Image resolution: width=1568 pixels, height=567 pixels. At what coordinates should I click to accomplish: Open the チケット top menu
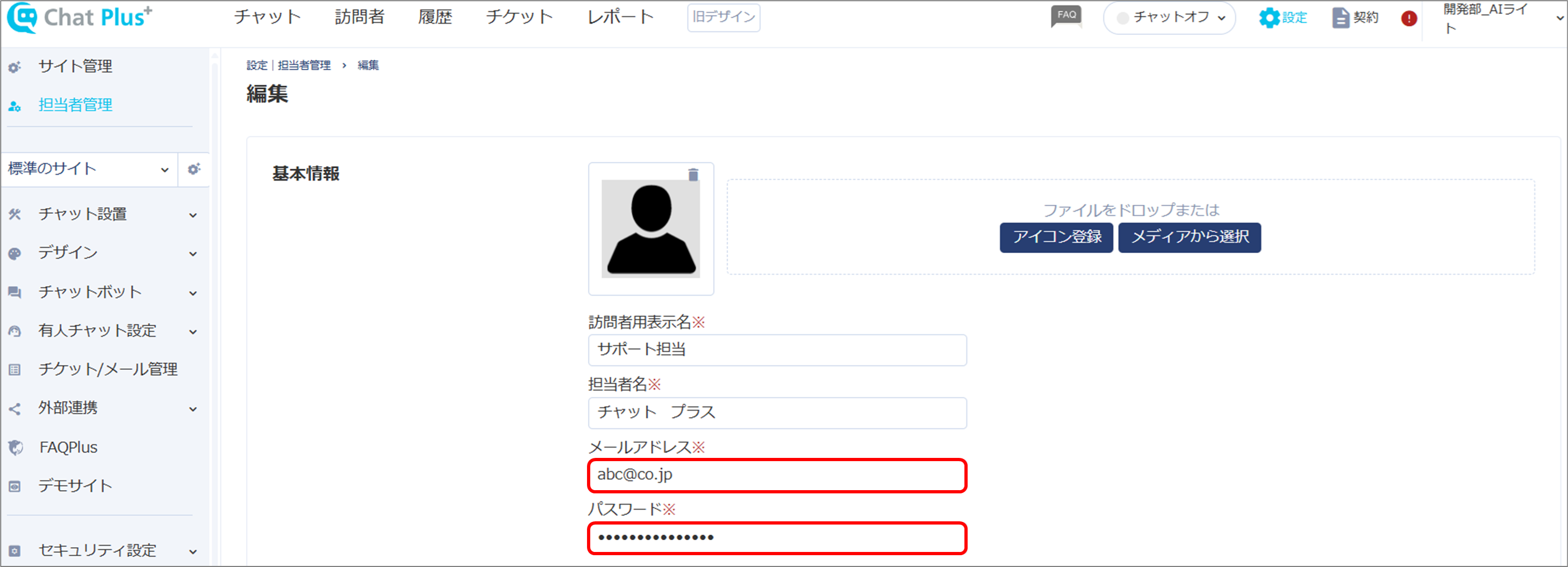pos(519,17)
